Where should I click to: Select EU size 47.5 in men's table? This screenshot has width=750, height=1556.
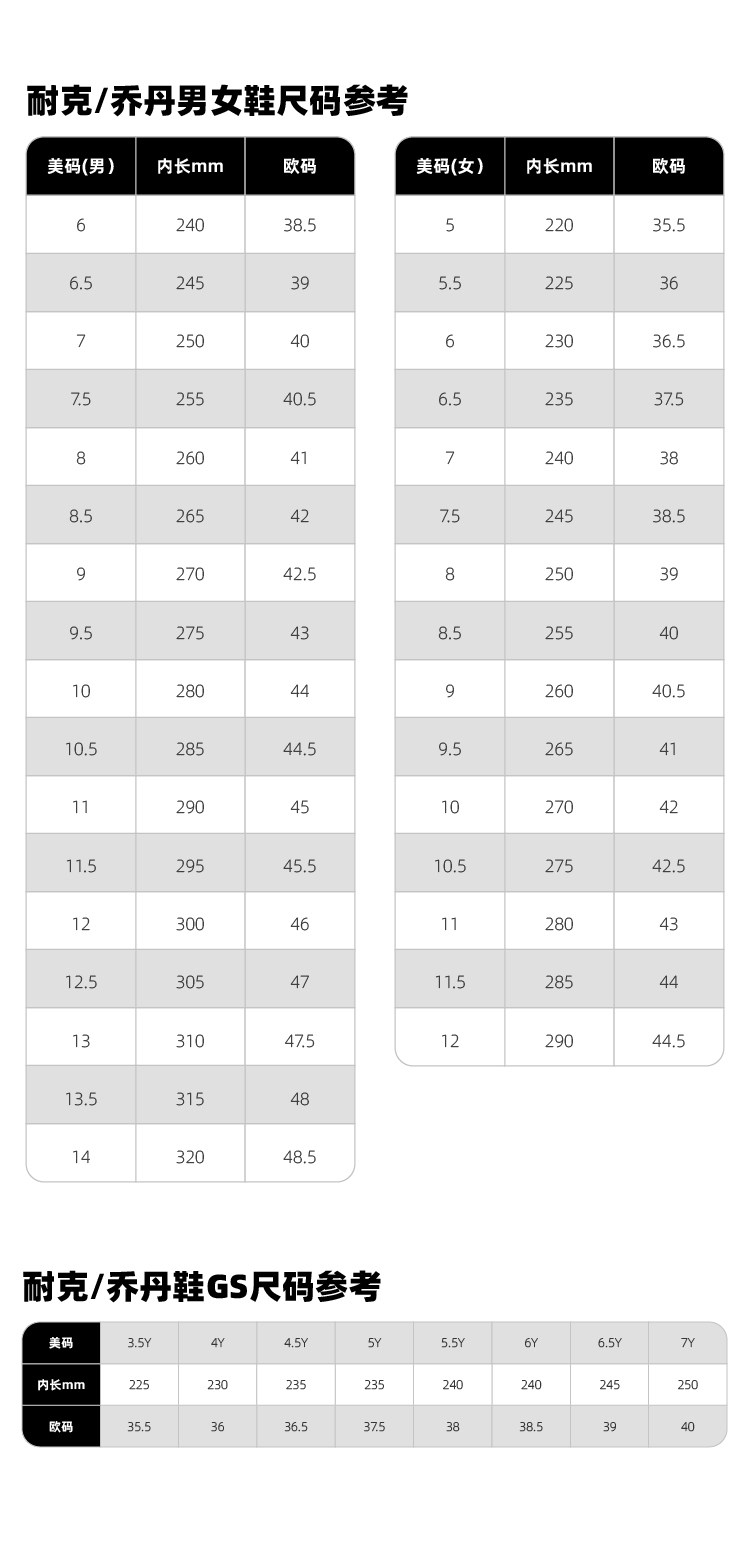(300, 1041)
